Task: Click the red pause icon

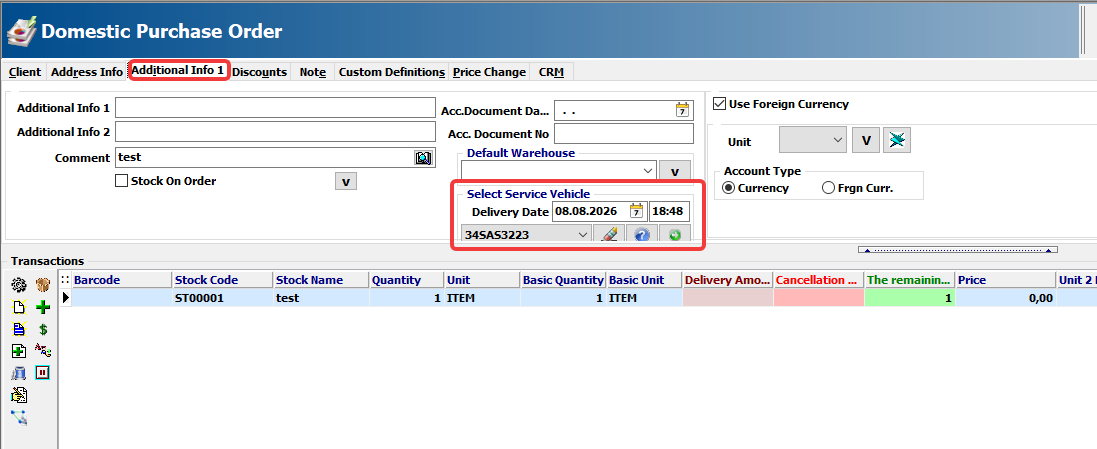Action: pos(43,373)
